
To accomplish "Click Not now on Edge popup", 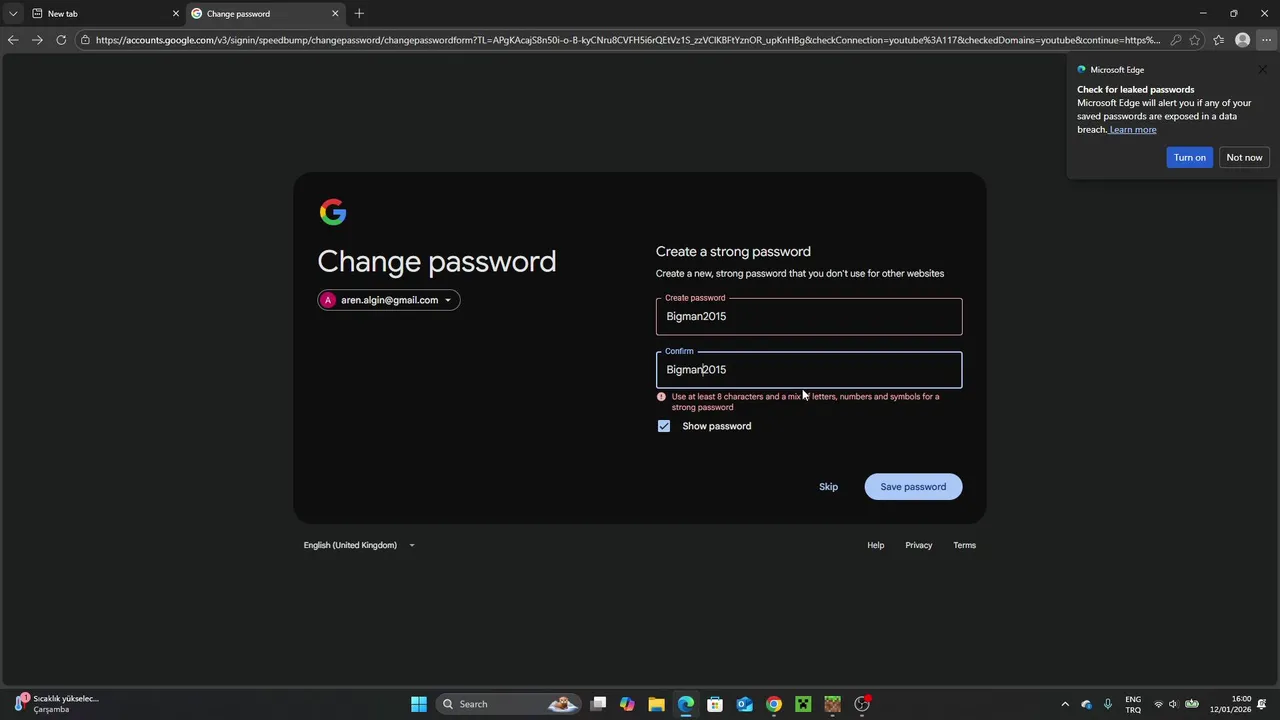I will [1244, 157].
